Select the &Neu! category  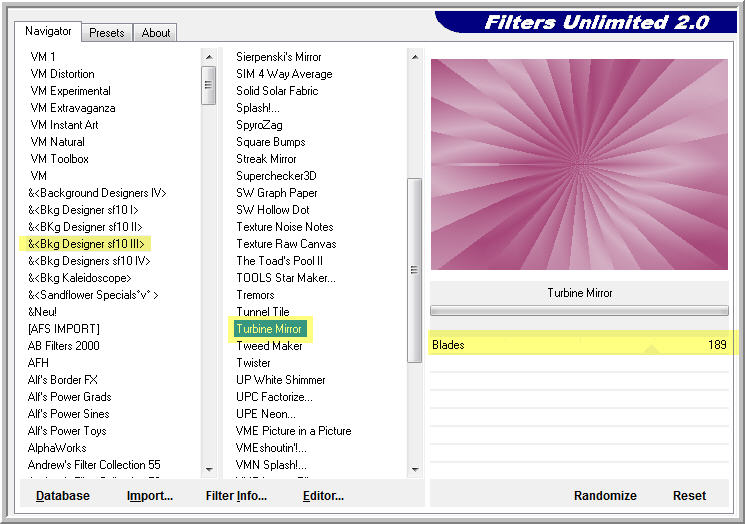(42, 312)
